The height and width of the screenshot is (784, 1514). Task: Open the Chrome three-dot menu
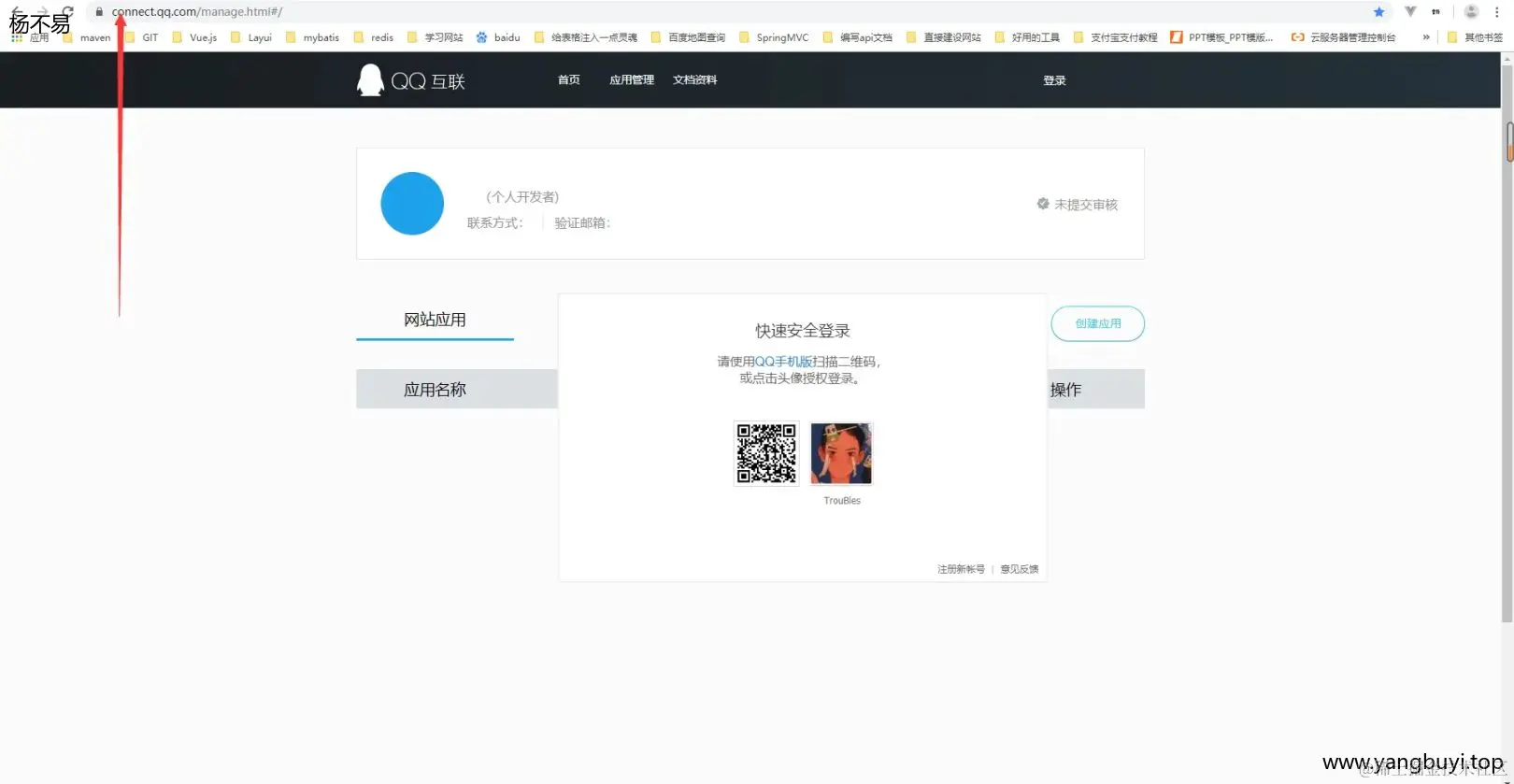(1497, 12)
